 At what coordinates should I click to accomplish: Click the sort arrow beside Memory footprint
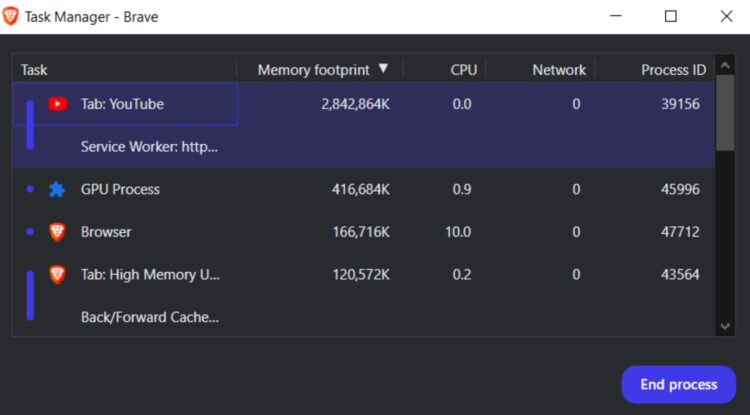(x=383, y=69)
